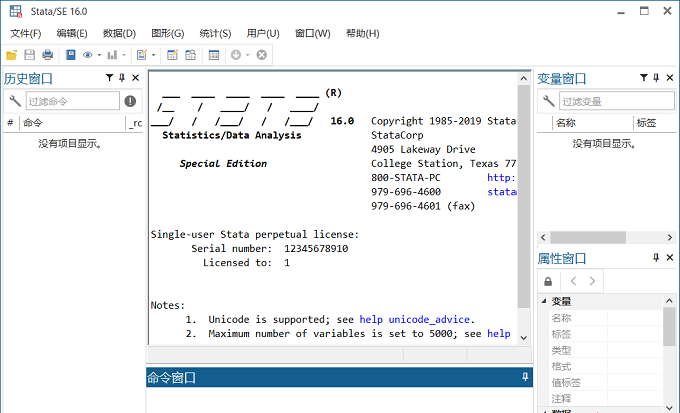The image size is (680, 413).
Task: Click the _rc column header
Action: pyautogui.click(x=135, y=123)
